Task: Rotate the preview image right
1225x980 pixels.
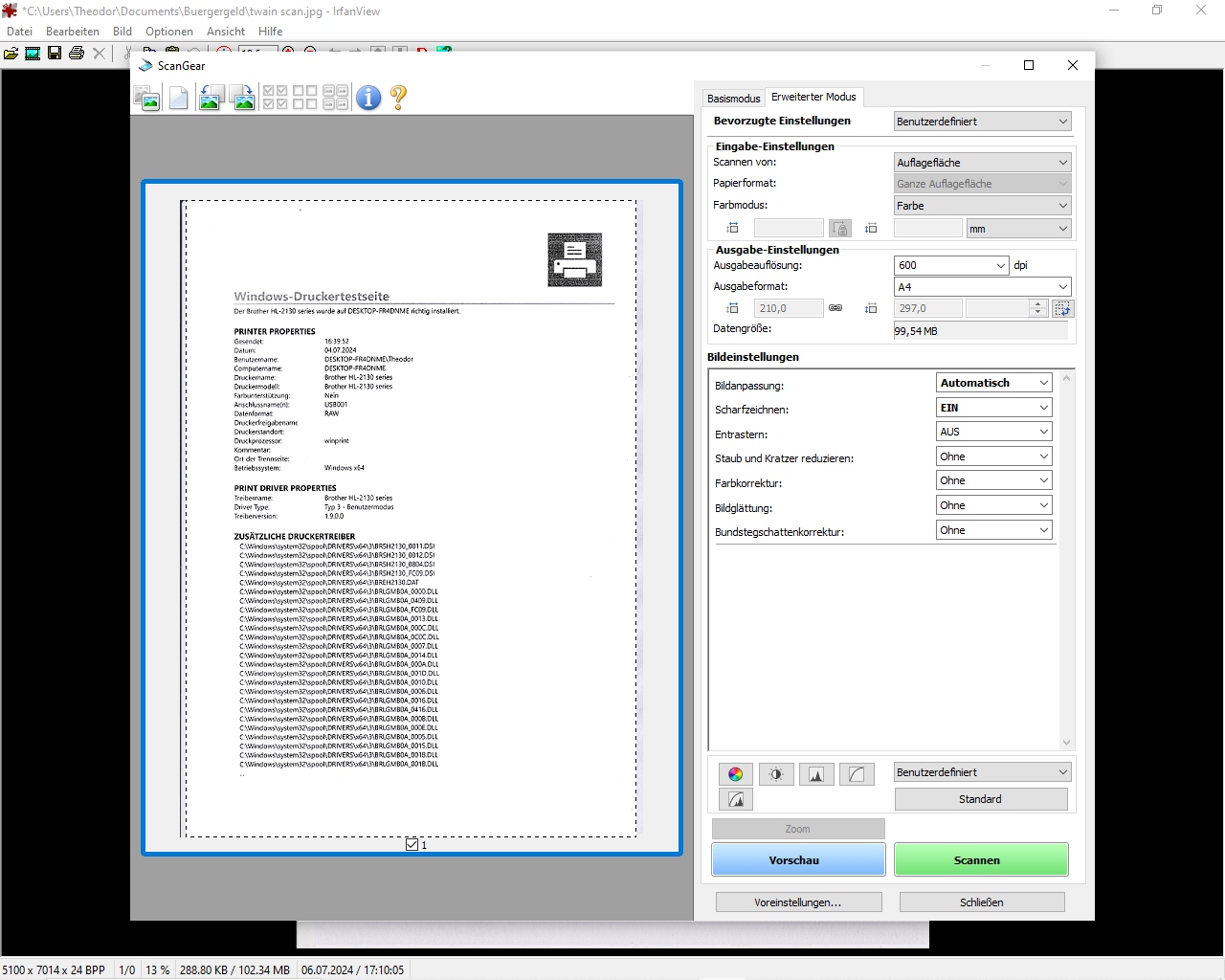Action: tap(244, 98)
